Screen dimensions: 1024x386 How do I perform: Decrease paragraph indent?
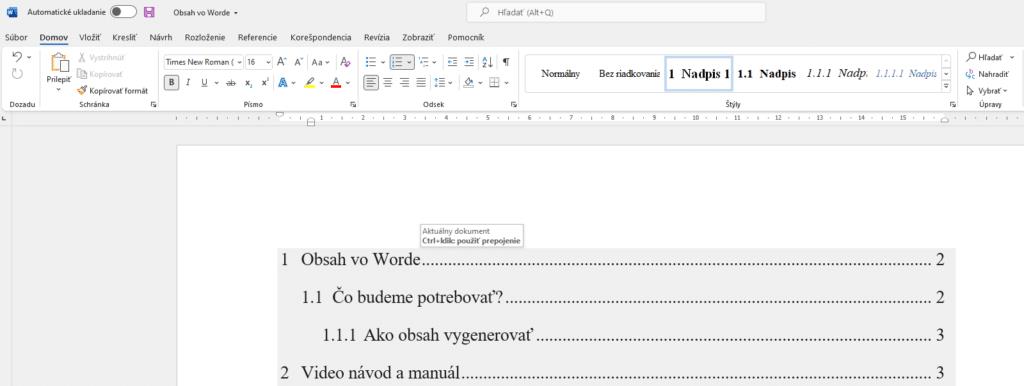click(x=452, y=62)
